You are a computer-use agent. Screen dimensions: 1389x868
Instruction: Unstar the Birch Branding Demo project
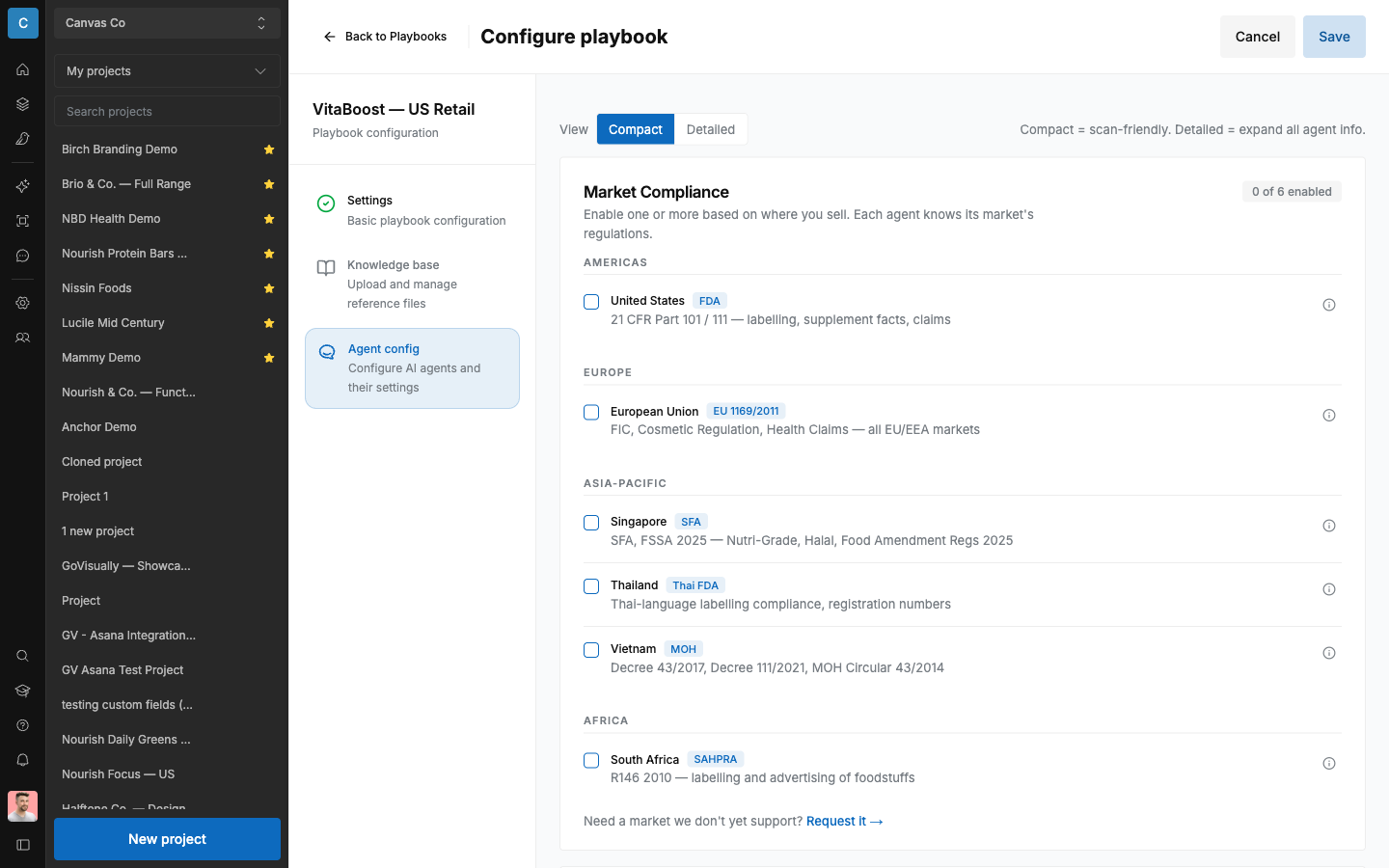[x=269, y=149]
